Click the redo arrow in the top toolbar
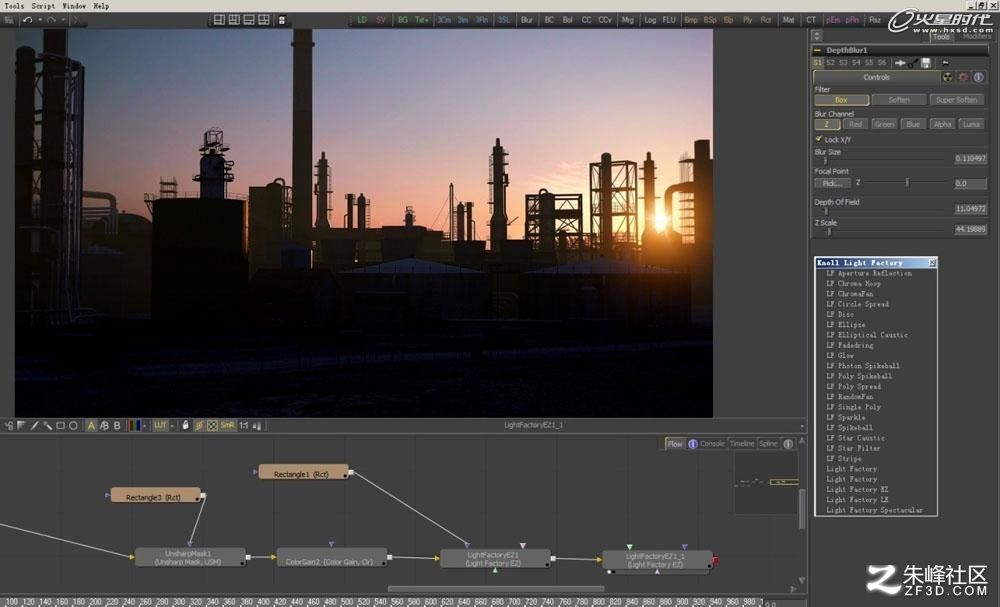Image resolution: width=1000 pixels, height=607 pixels. (52, 20)
